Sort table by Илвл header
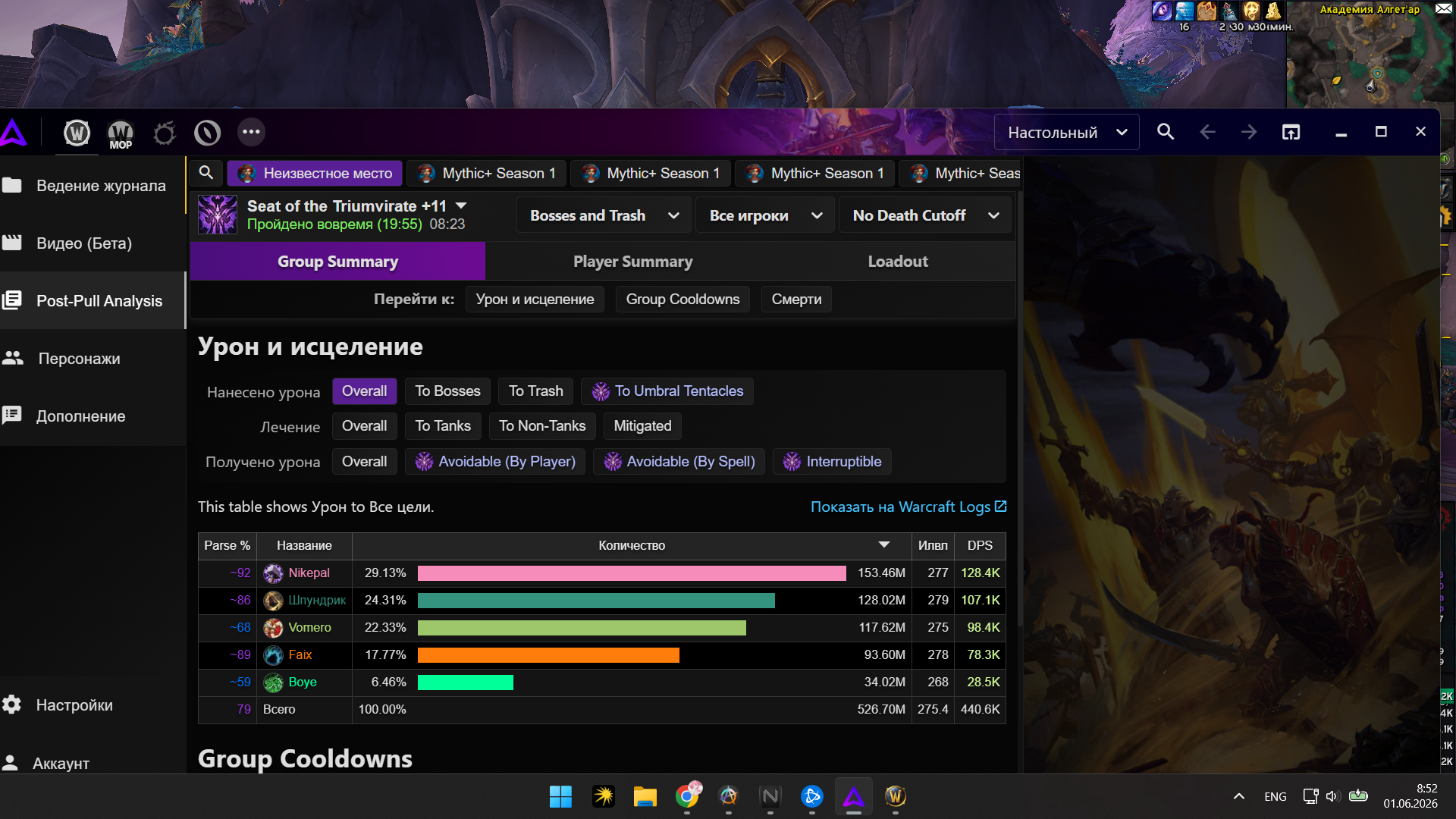The image size is (1456, 819). click(x=933, y=546)
